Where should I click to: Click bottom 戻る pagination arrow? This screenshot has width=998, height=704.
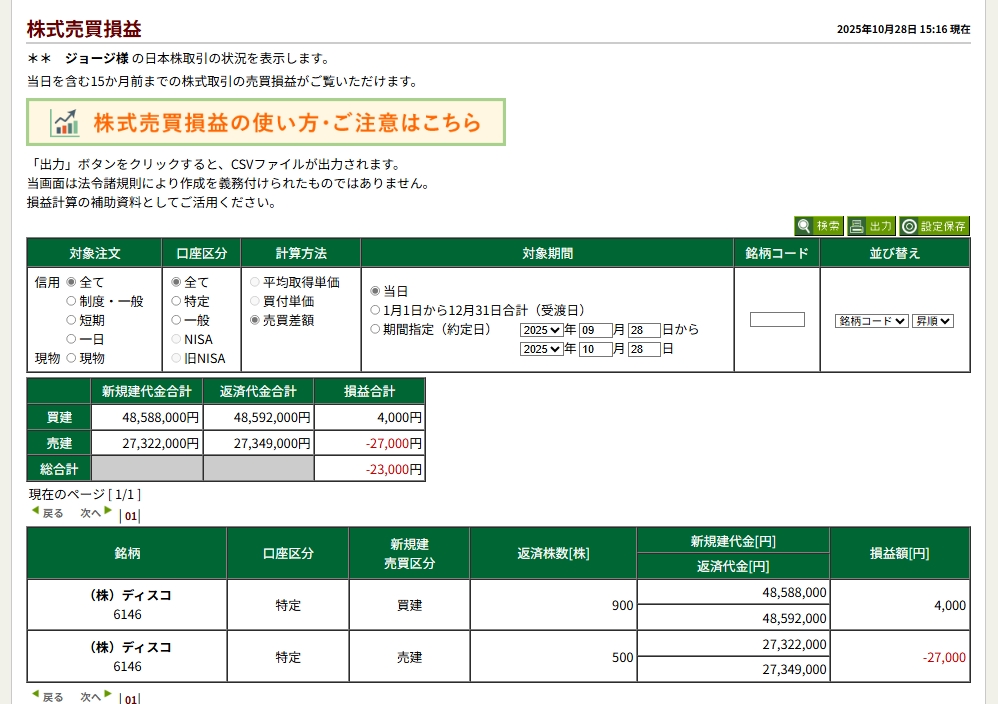47,696
